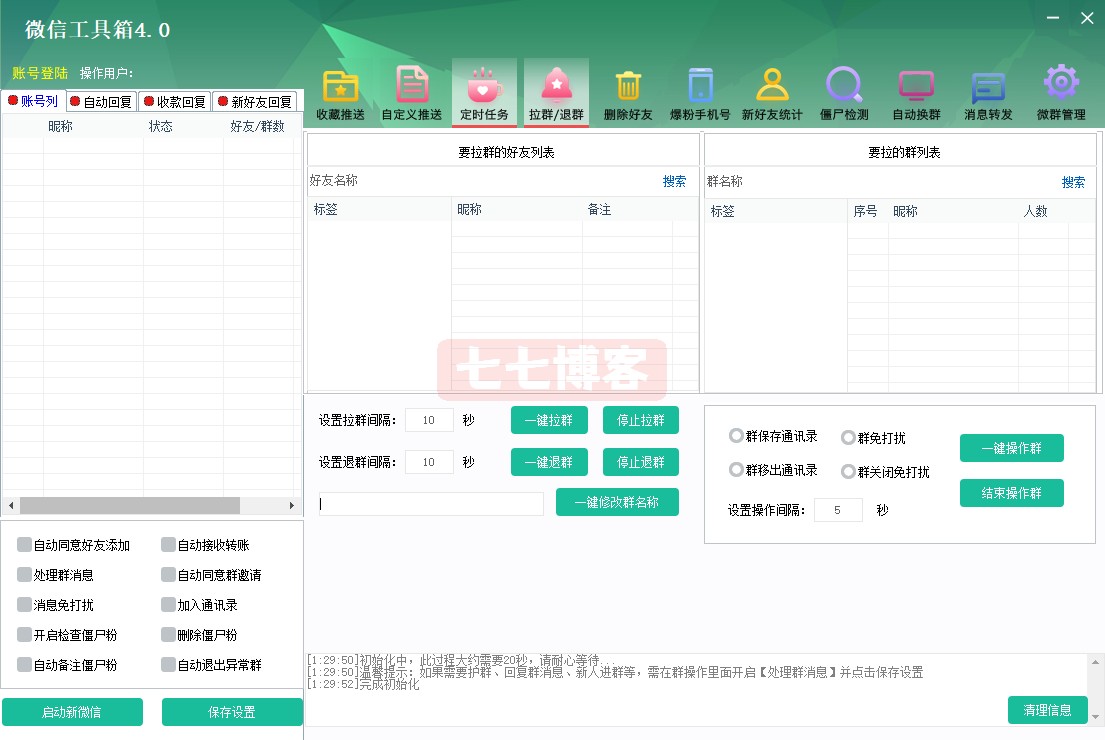
Task: Click the account list scroll left arrow
Action: pyautogui.click(x=11, y=505)
